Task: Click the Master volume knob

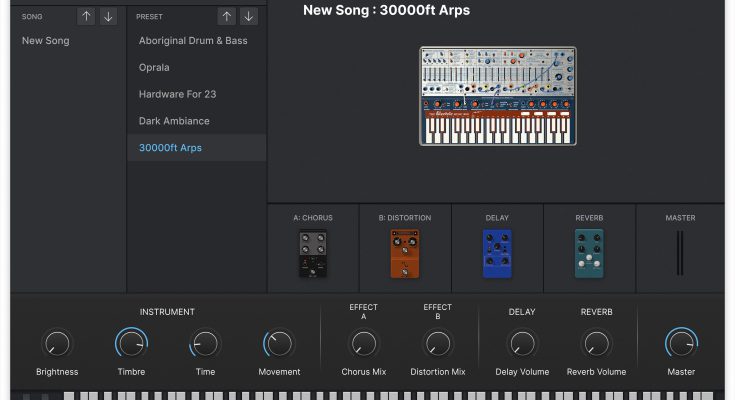Action: click(x=681, y=344)
